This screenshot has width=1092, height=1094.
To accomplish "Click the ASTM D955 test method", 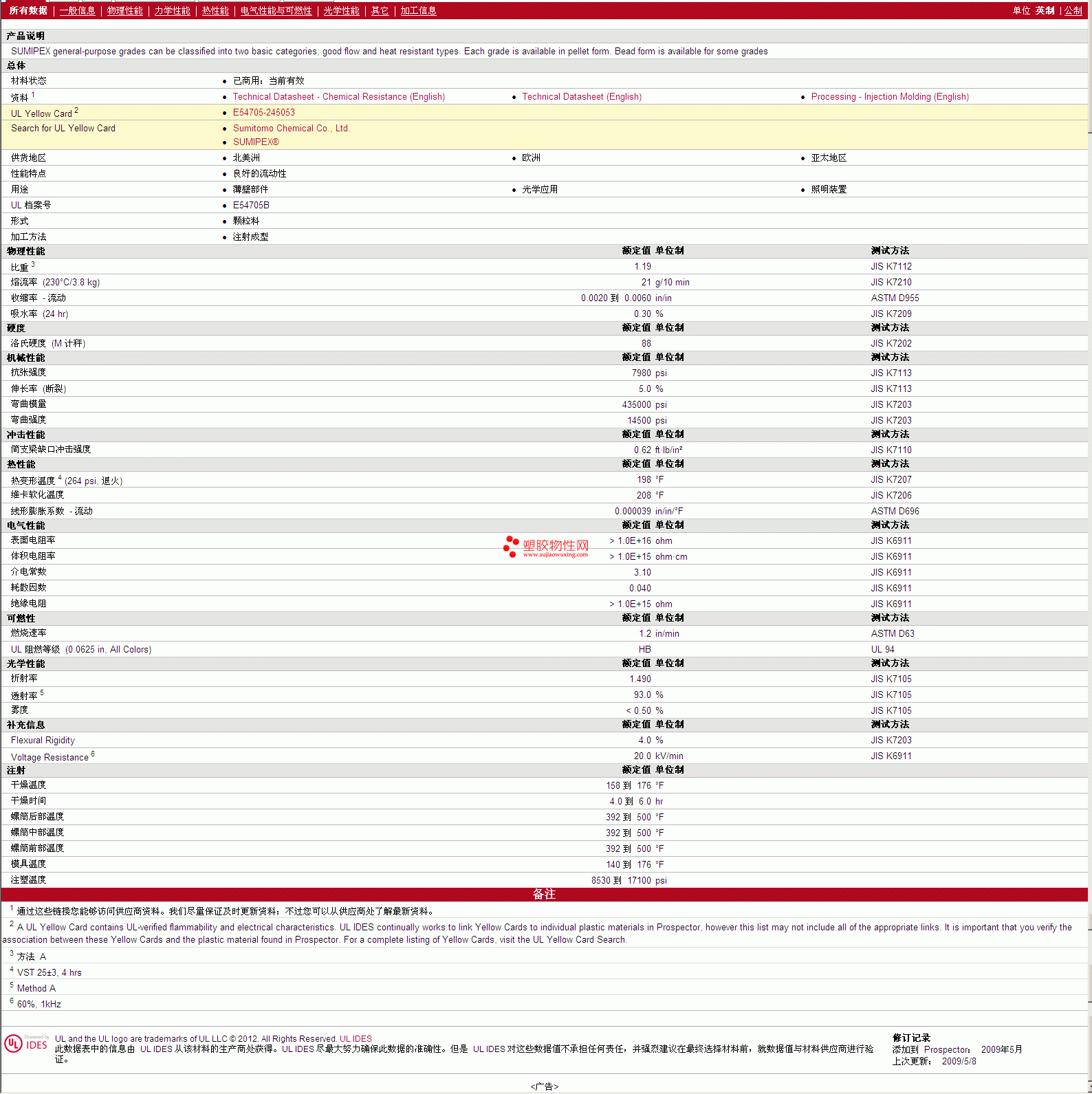I will point(895,298).
